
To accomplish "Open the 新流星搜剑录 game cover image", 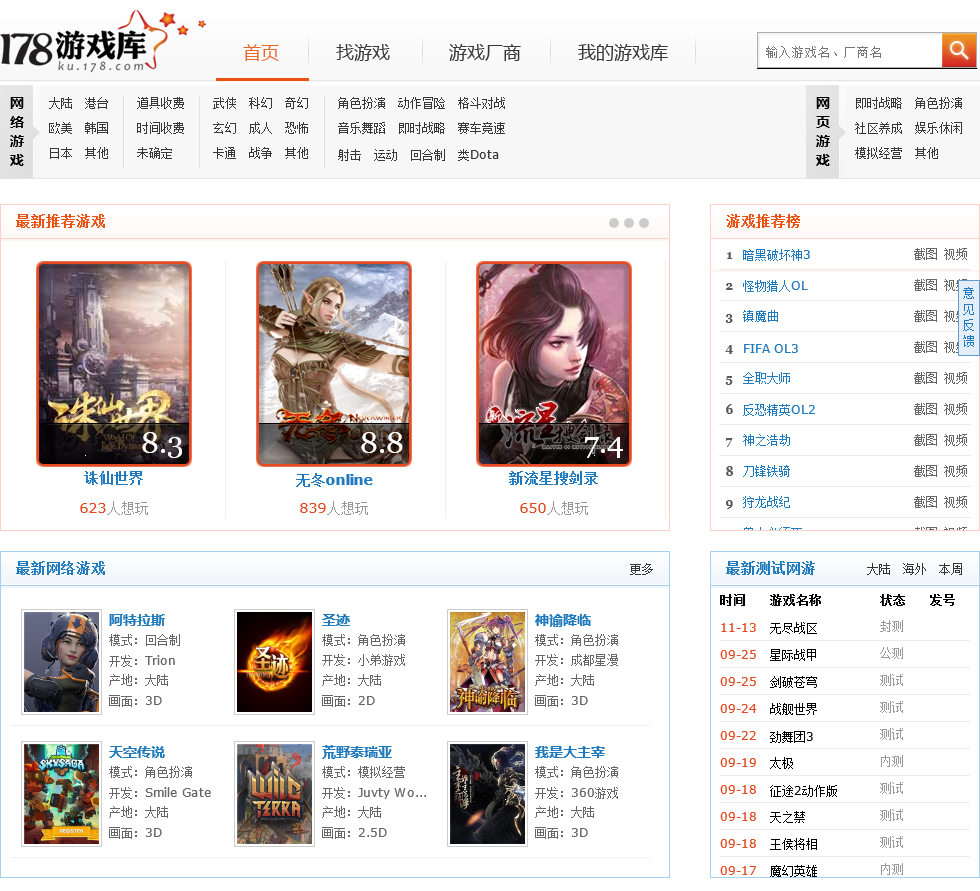I will point(554,364).
